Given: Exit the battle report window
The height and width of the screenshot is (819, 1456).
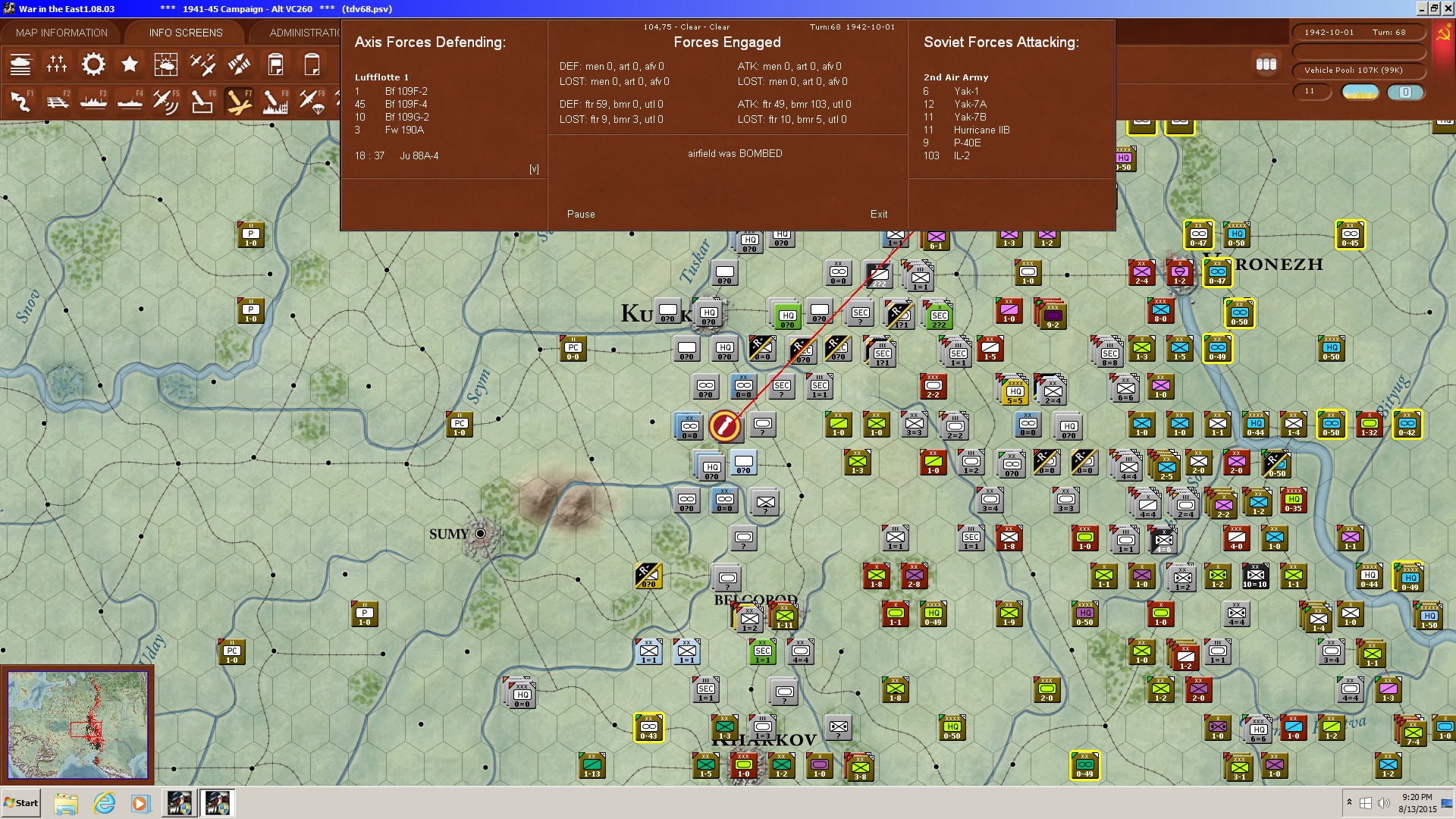Looking at the screenshot, I should coord(879,215).
